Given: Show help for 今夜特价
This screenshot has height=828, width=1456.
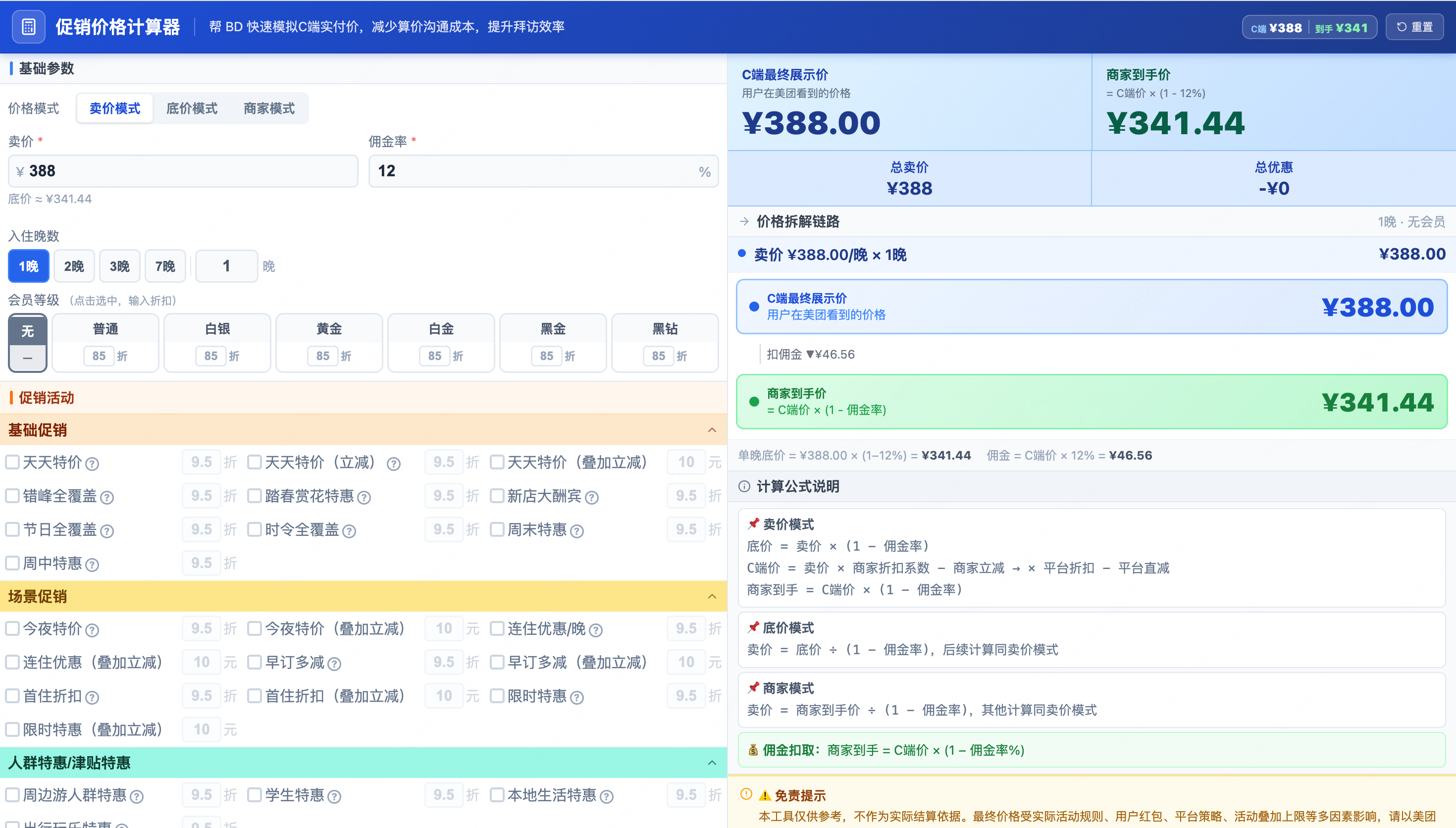Looking at the screenshot, I should pos(92,629).
